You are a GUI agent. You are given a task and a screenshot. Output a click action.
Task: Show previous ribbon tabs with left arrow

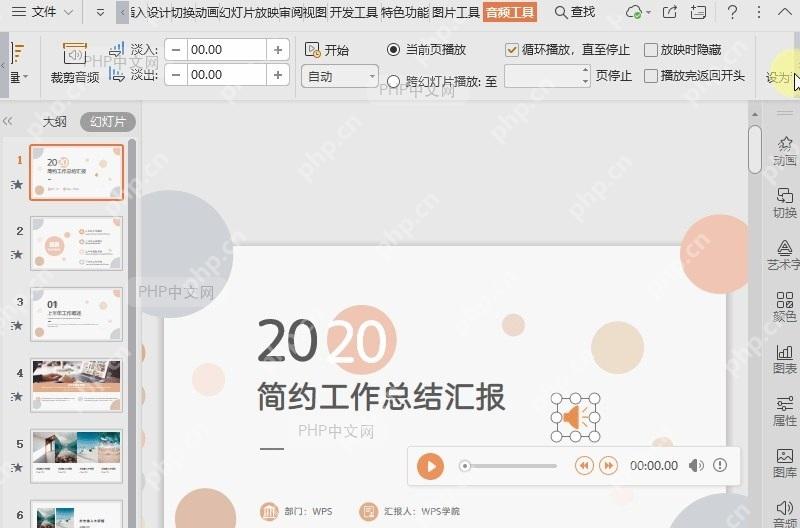[122, 12]
